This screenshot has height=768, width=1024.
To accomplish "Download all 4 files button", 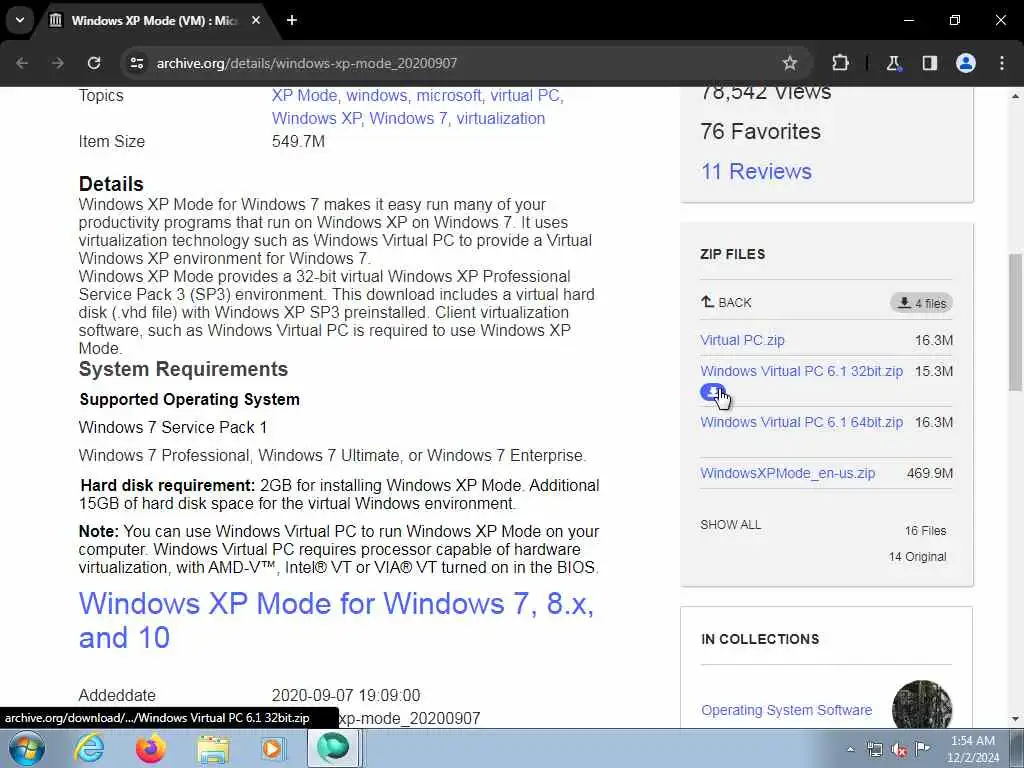I will tap(921, 303).
